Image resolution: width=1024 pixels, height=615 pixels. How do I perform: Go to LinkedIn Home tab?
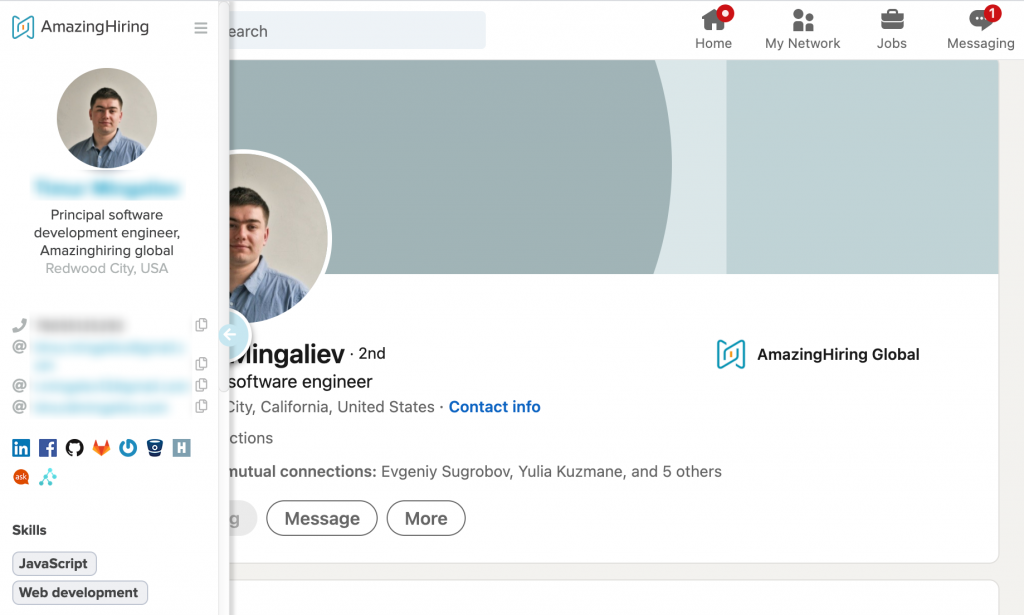(713, 29)
